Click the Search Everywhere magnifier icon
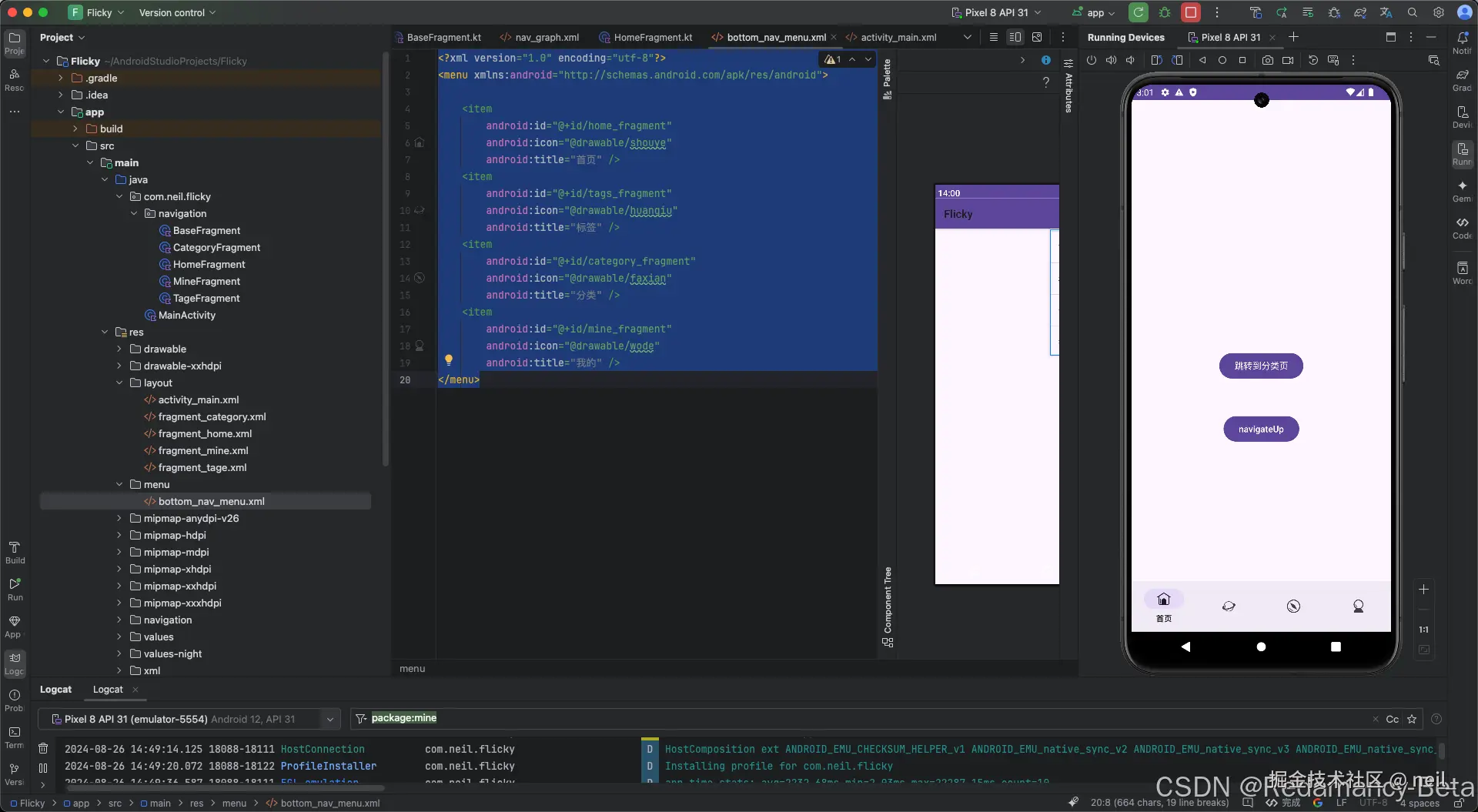Viewport: 1478px width, 812px height. coord(1413,12)
